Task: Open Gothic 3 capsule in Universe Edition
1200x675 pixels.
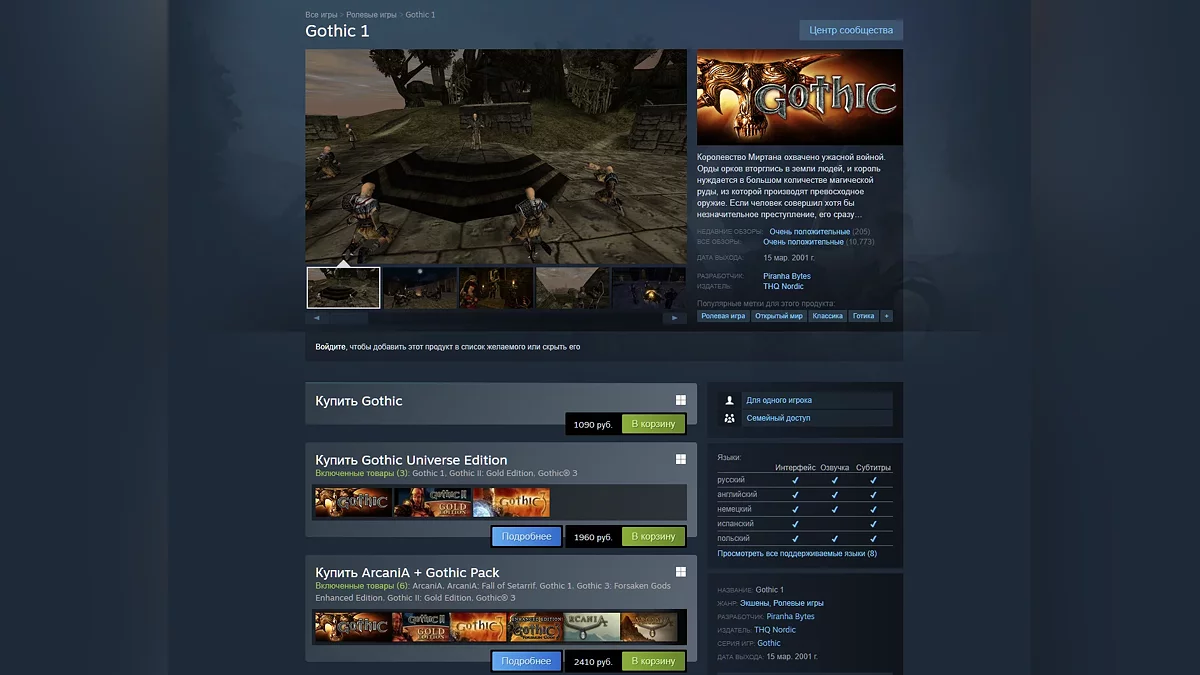Action: tap(511, 502)
